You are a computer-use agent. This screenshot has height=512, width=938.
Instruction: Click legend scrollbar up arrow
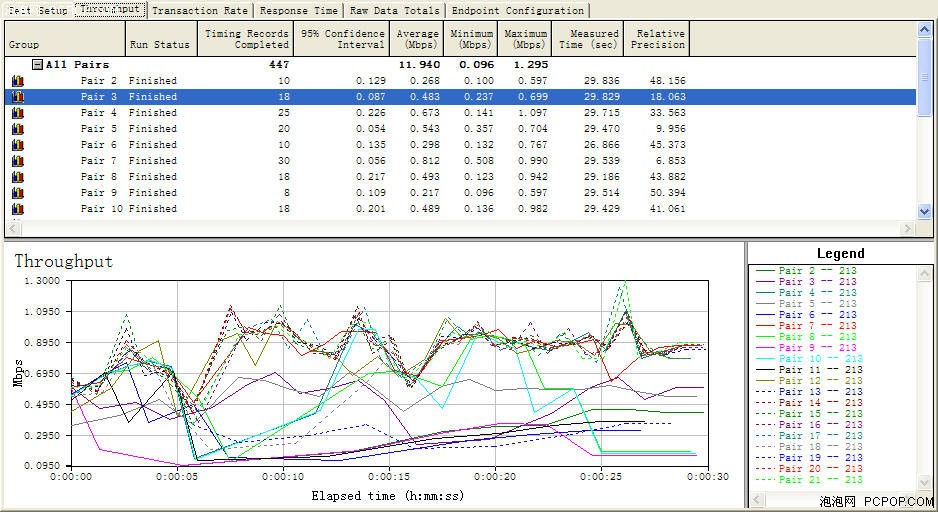(922, 273)
